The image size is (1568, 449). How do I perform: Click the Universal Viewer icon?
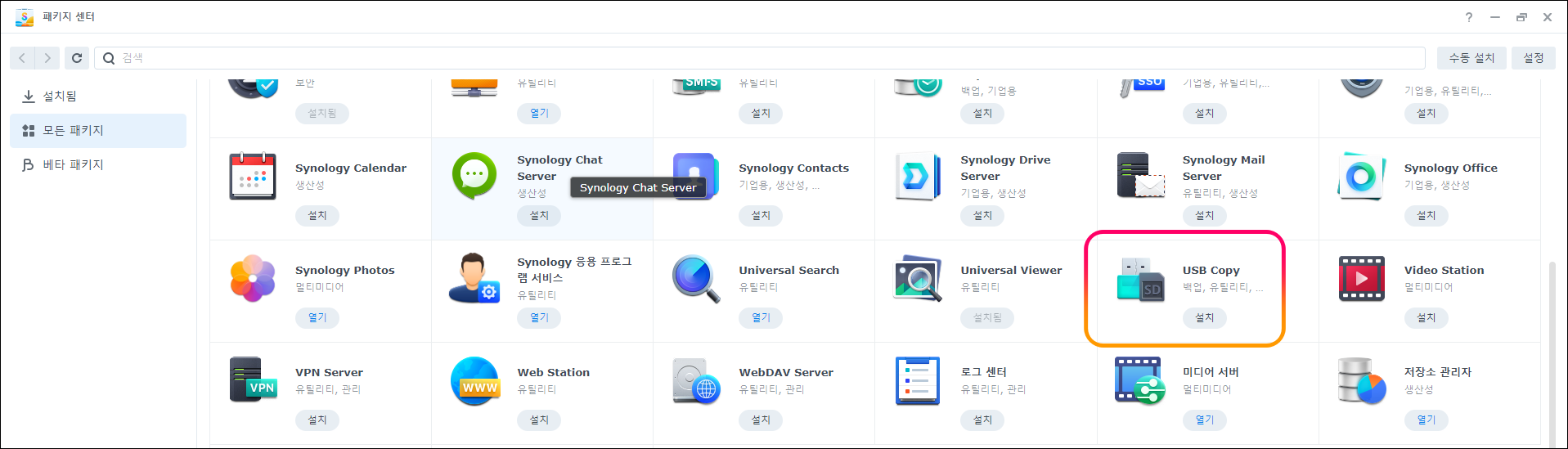(x=918, y=278)
